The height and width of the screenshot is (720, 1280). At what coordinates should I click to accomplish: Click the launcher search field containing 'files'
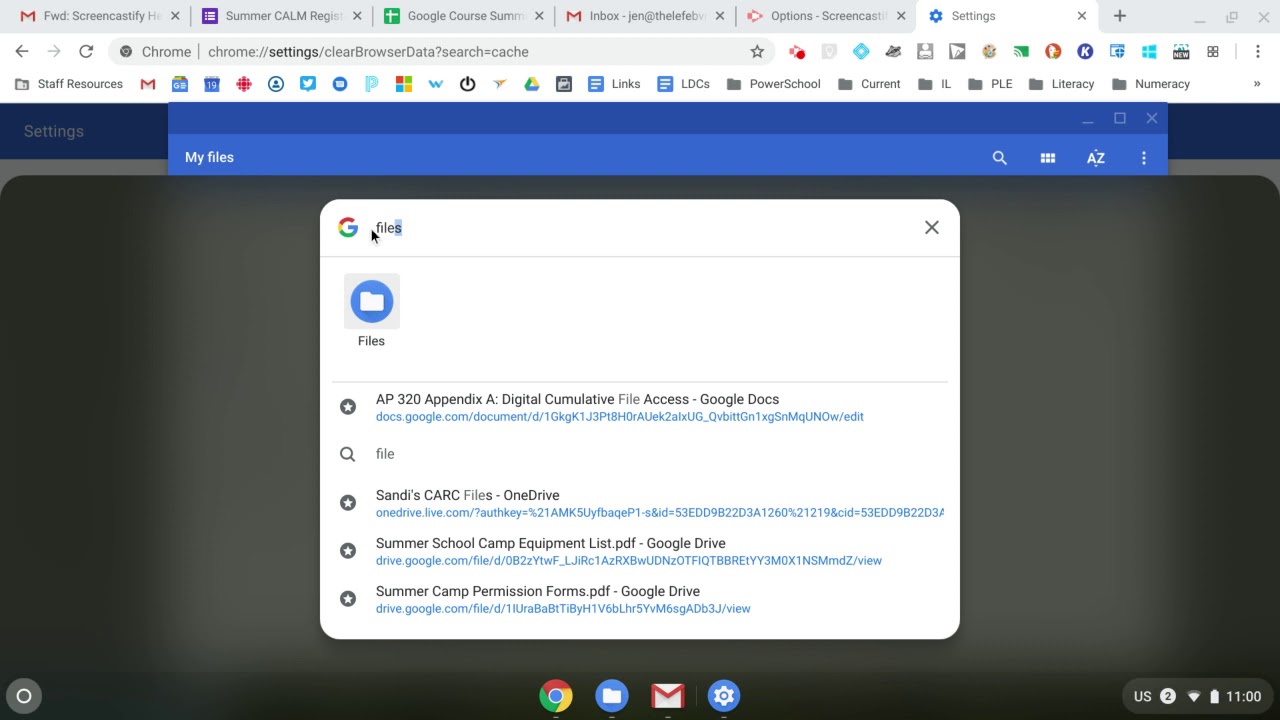point(640,228)
